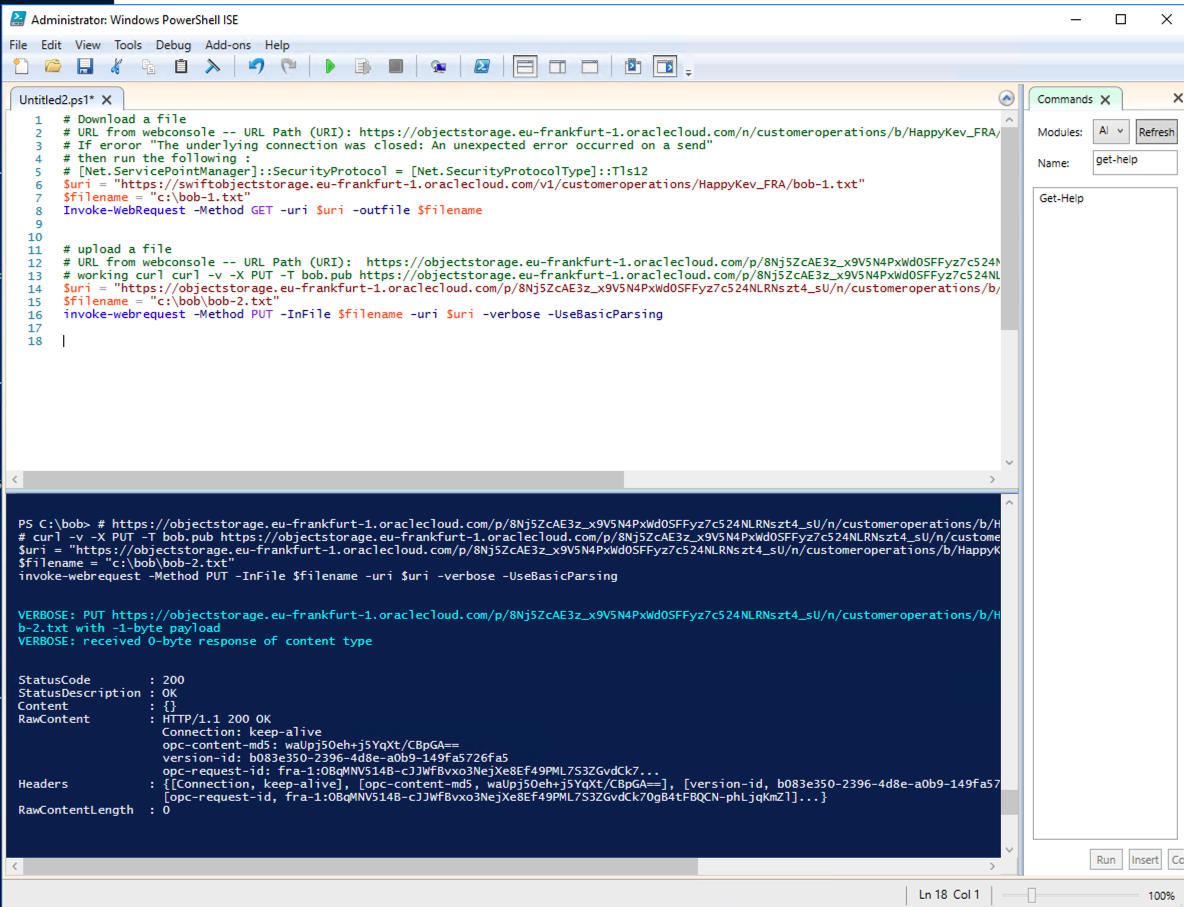Screen dimensions: 1184x907
Task: Run script with green play button
Action: pos(330,66)
